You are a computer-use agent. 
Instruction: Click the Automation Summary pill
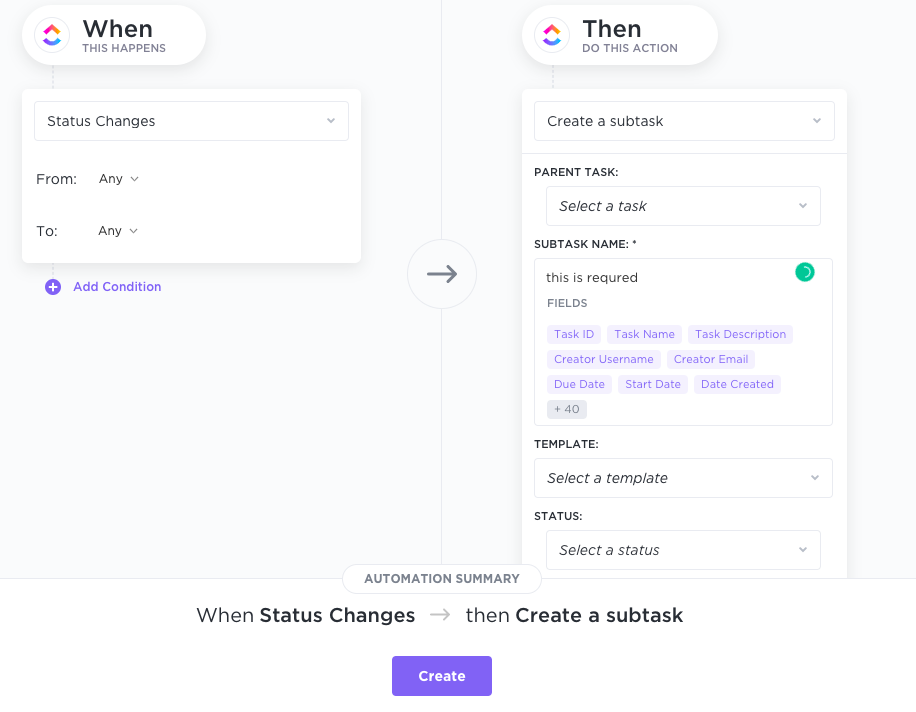pyautogui.click(x=441, y=578)
